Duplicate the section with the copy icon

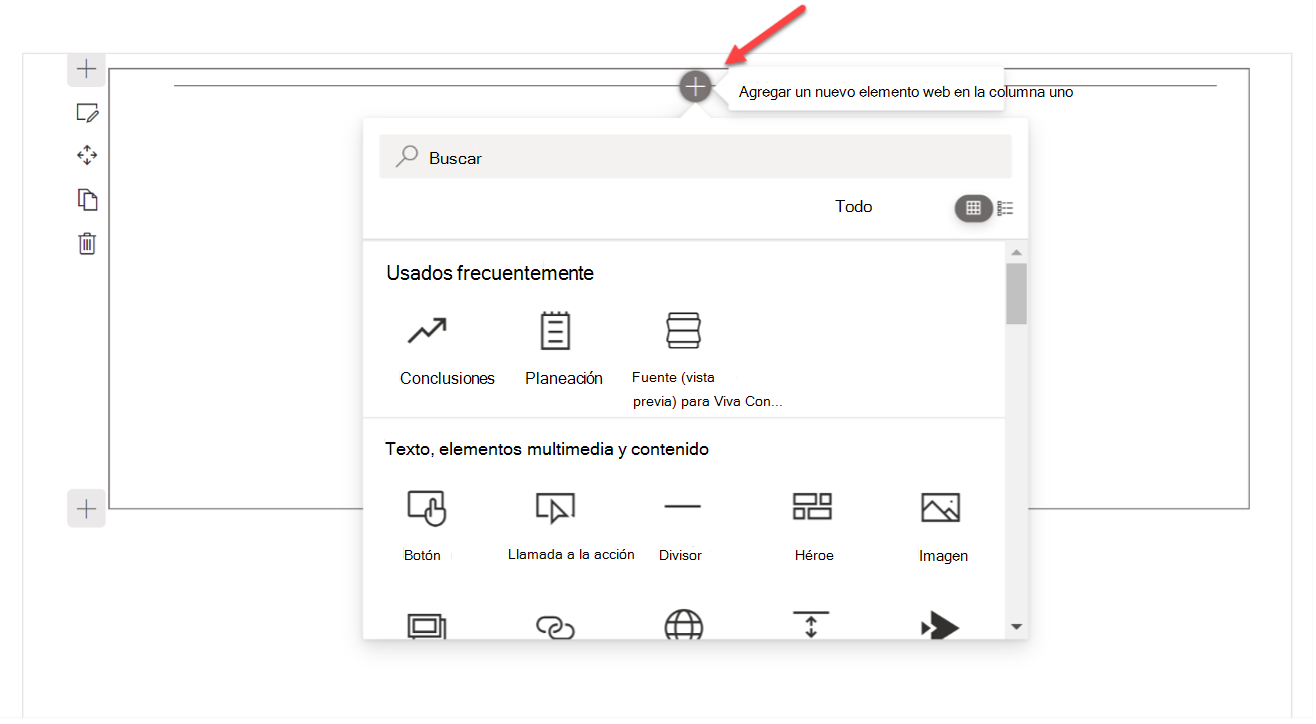click(88, 199)
